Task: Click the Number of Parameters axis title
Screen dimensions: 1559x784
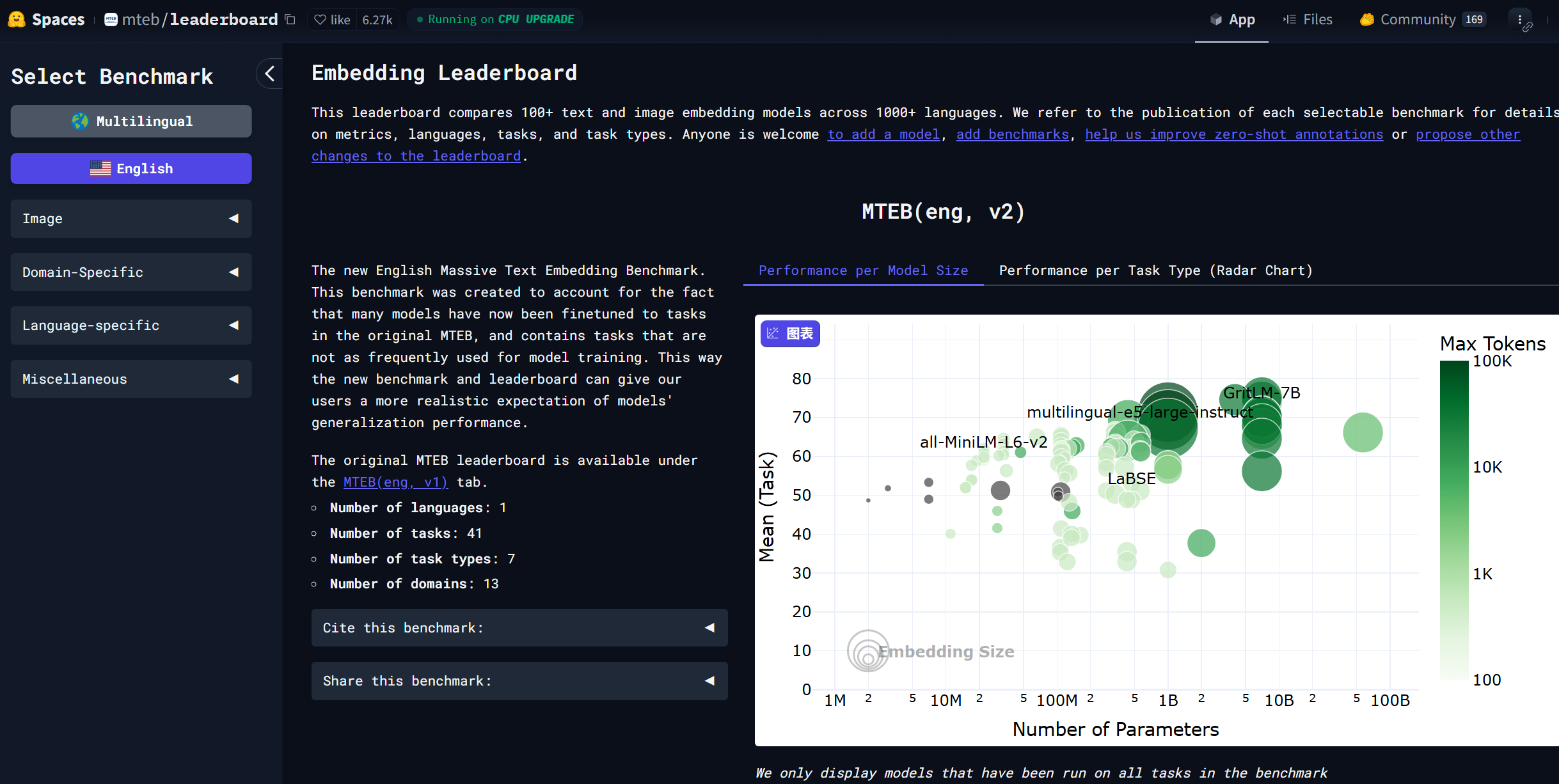Action: tap(1116, 729)
